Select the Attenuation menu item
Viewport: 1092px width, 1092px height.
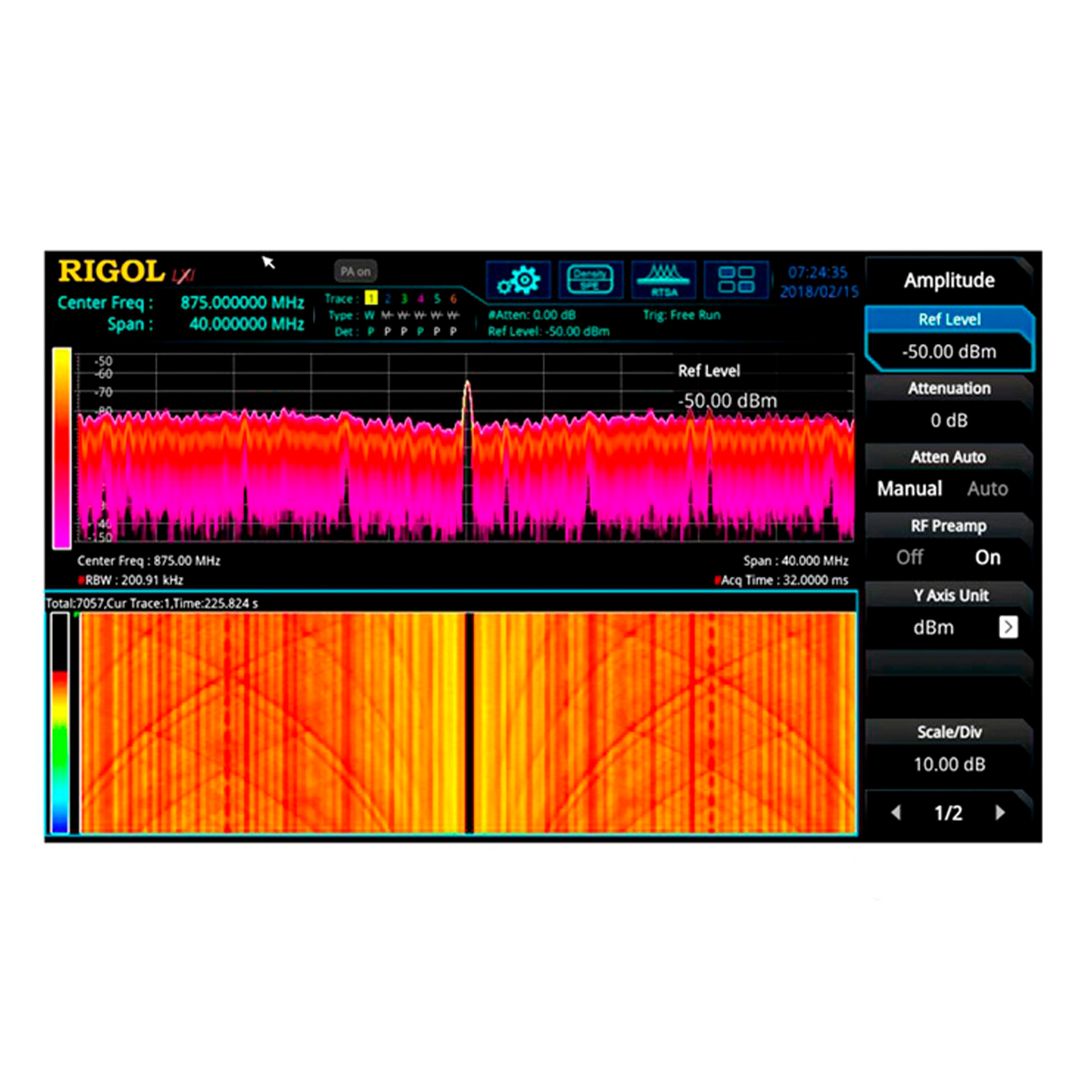pyautogui.click(x=949, y=406)
